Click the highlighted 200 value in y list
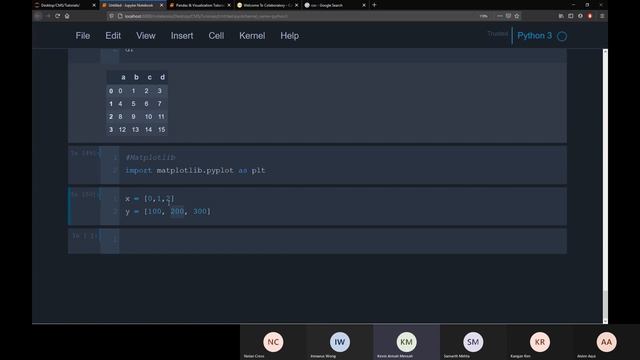This screenshot has width=640, height=360. tap(177, 211)
